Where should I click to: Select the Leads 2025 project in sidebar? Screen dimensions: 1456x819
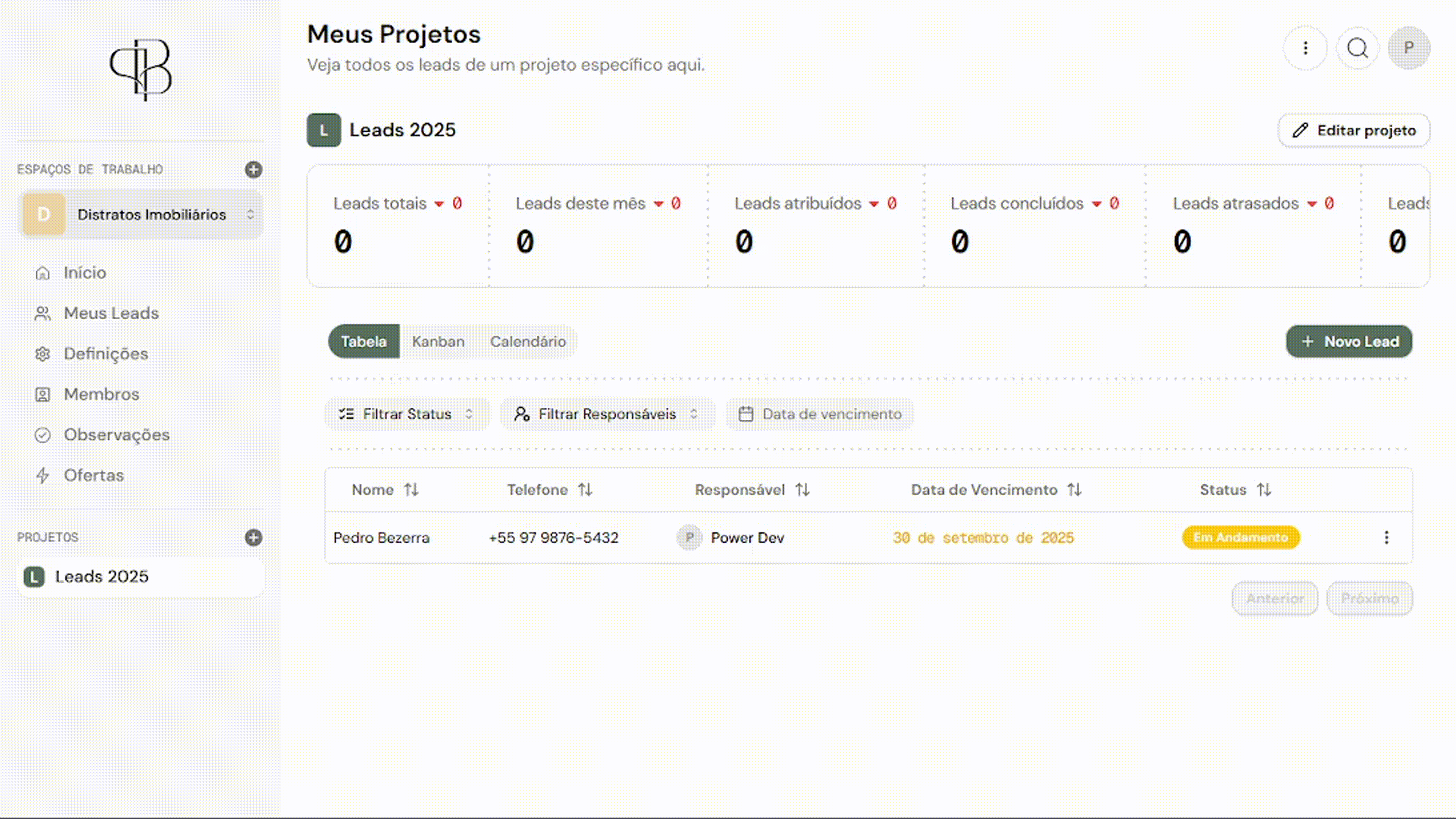[x=102, y=576]
